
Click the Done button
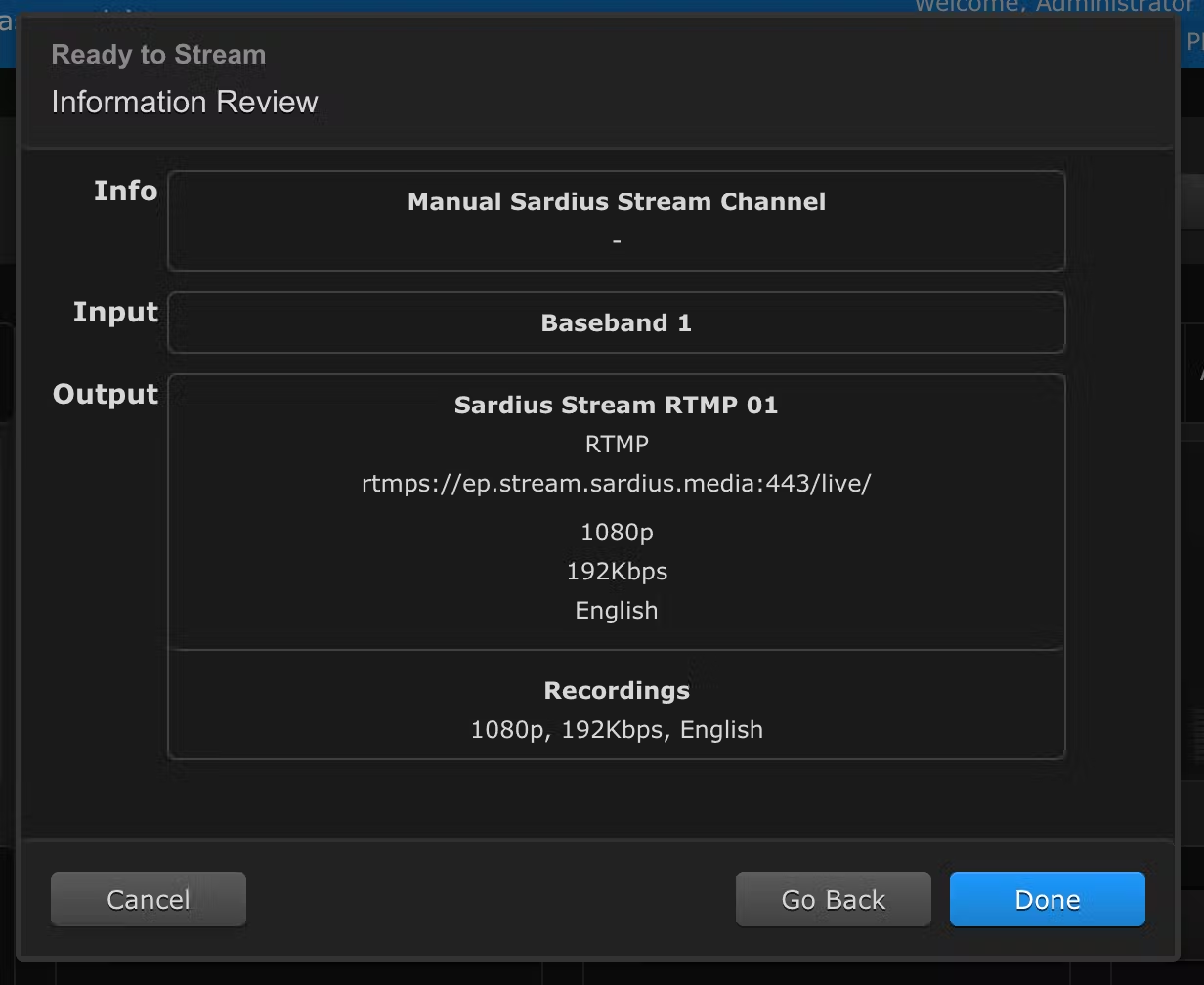pyautogui.click(x=1047, y=899)
